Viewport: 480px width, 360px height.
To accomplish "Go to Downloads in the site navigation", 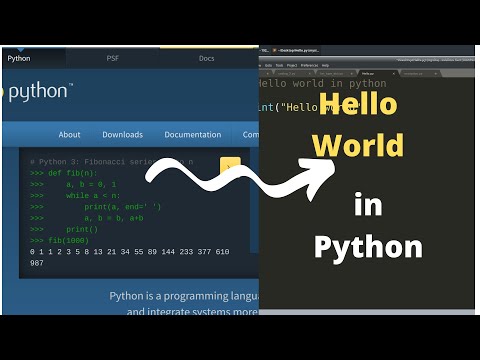I will point(122,135).
